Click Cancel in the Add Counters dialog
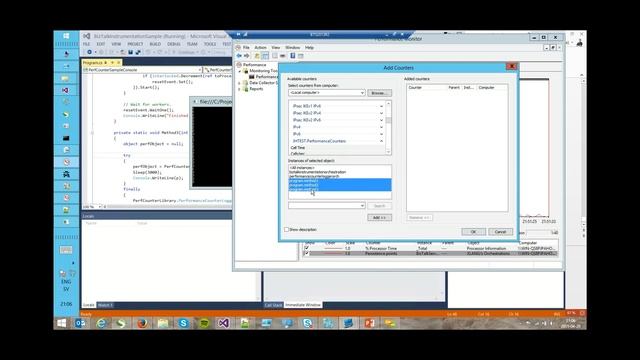This screenshot has height=360, width=640. (x=500, y=232)
